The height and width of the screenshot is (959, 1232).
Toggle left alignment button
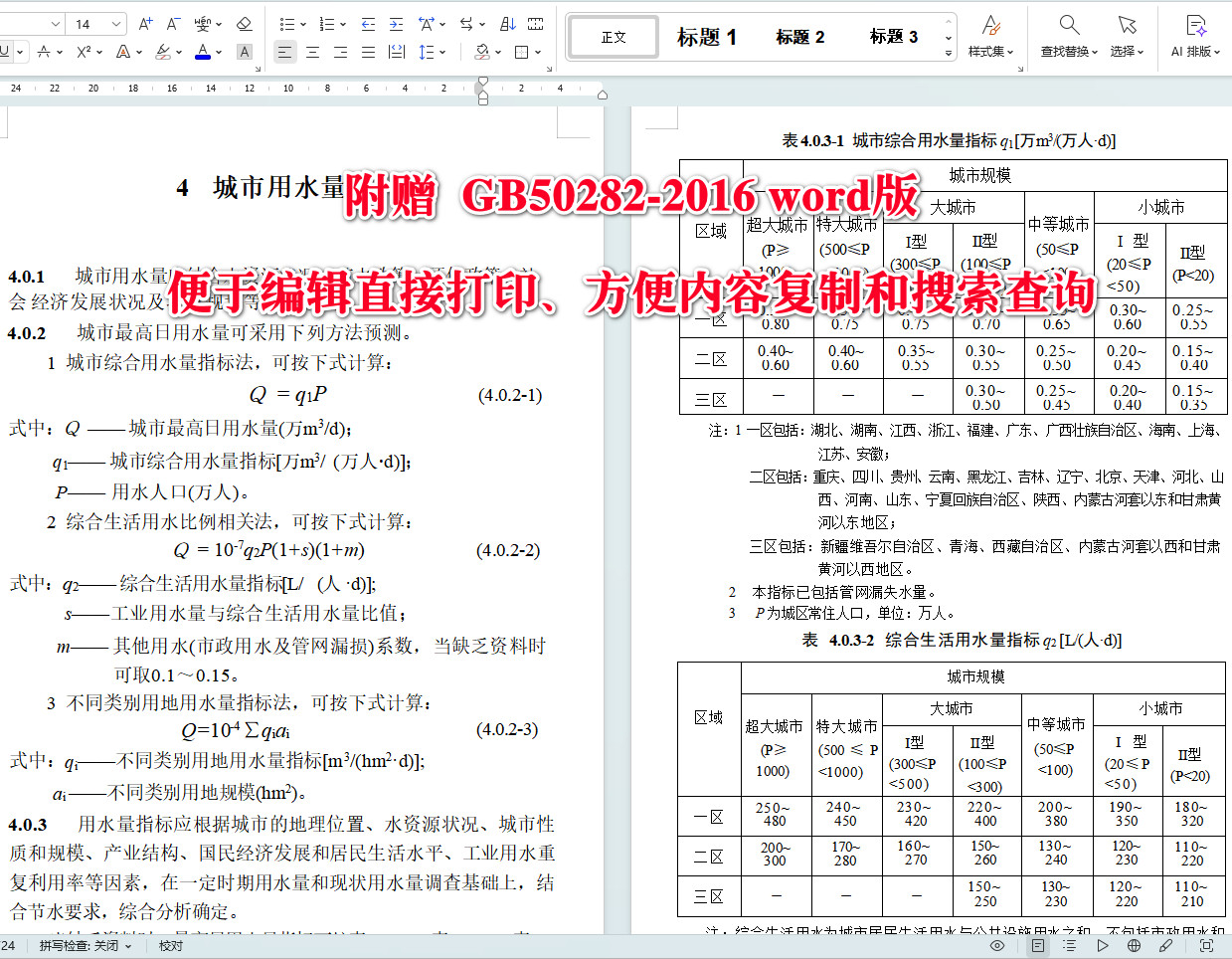point(284,52)
